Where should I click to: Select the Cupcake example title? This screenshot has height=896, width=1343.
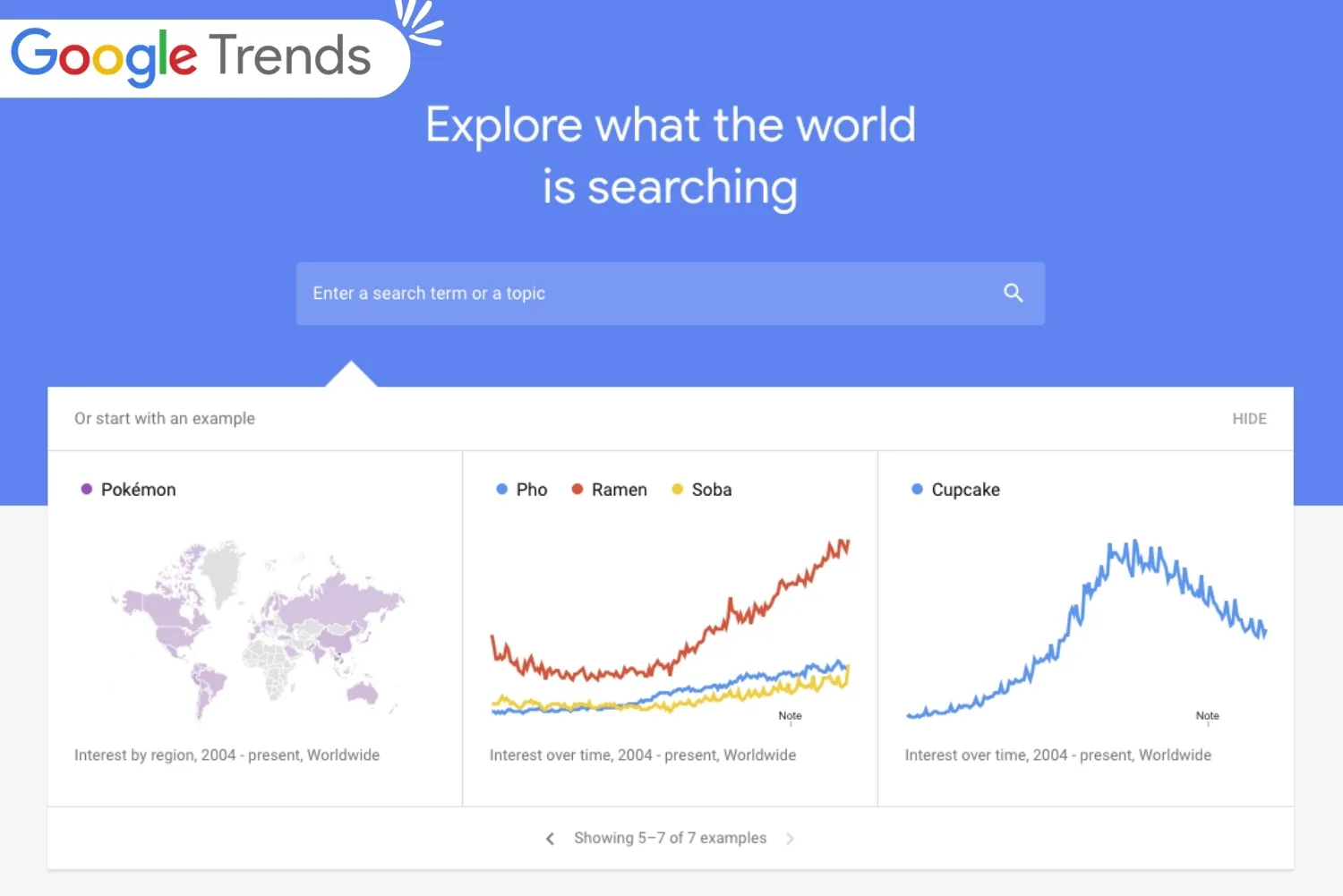[965, 490]
